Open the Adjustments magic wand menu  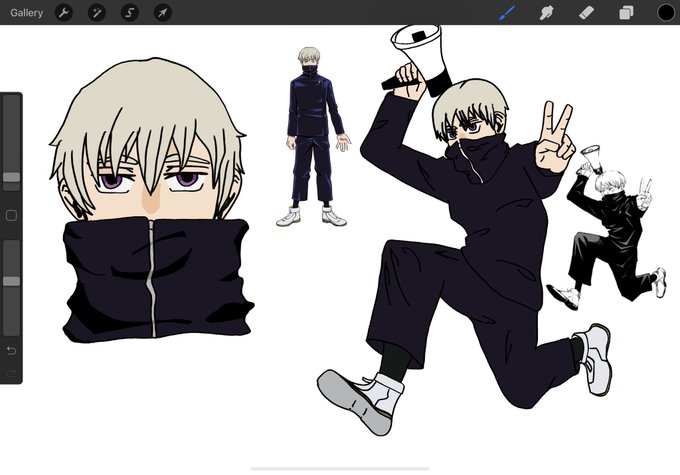(97, 13)
